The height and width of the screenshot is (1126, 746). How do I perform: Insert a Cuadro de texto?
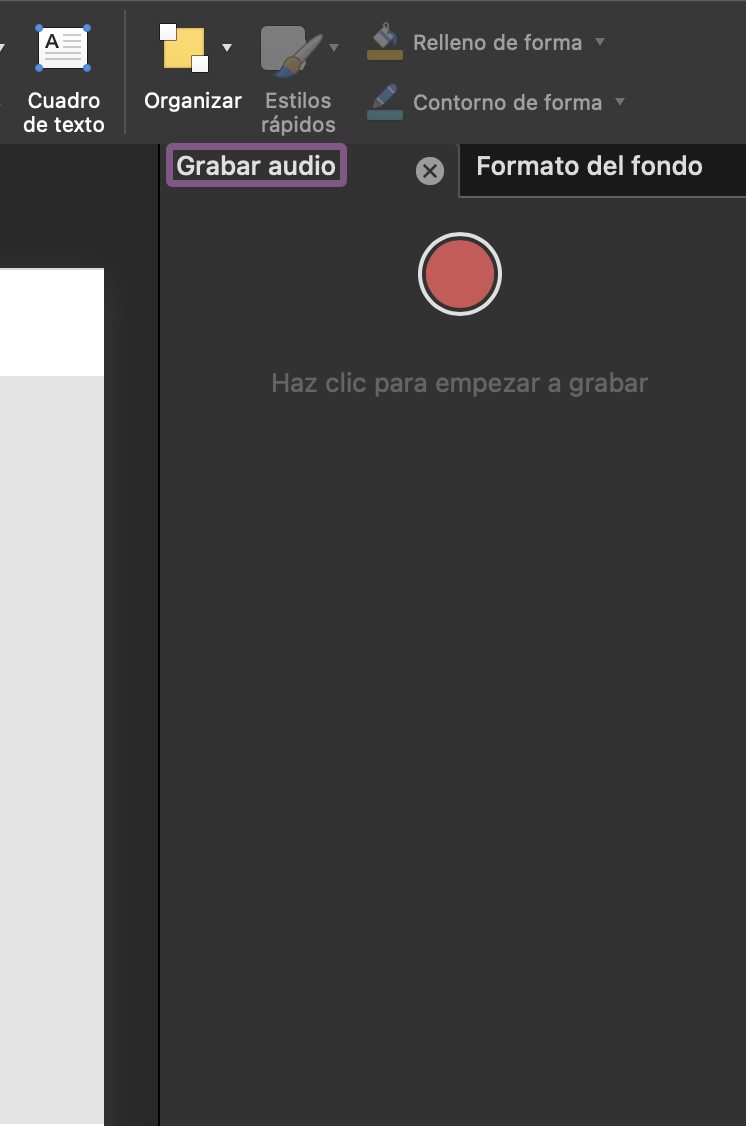63,78
